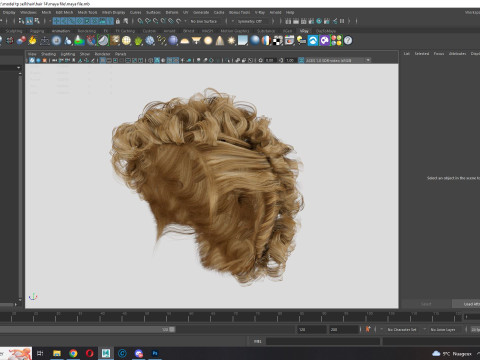Open the Deform menu
The width and height of the screenshot is (480, 360).
pyautogui.click(x=172, y=12)
